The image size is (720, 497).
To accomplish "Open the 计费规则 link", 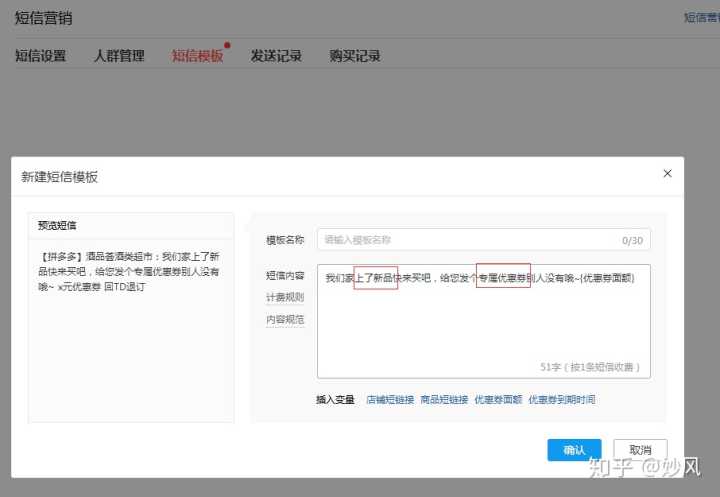I will [285, 297].
